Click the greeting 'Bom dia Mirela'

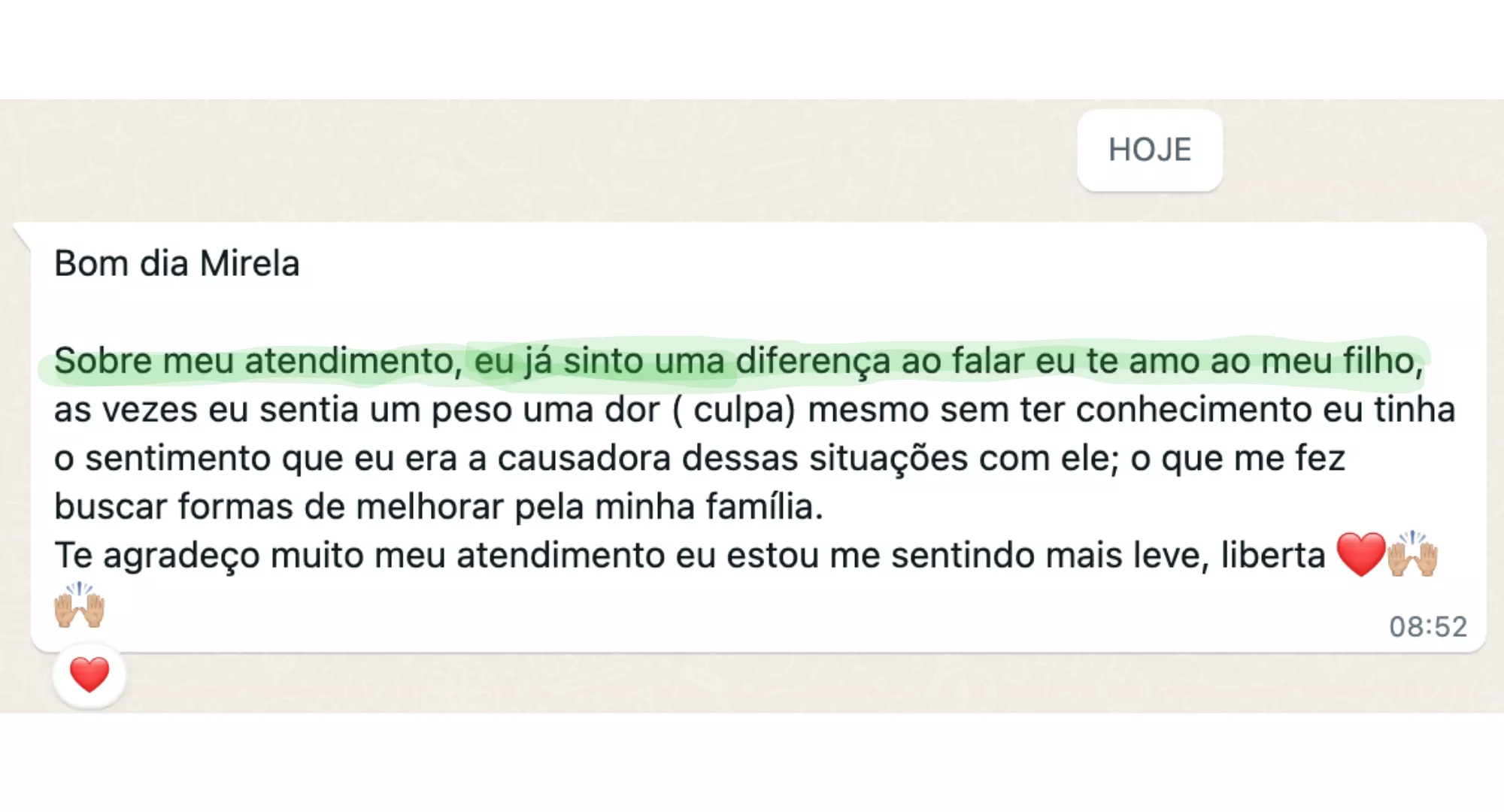(177, 264)
